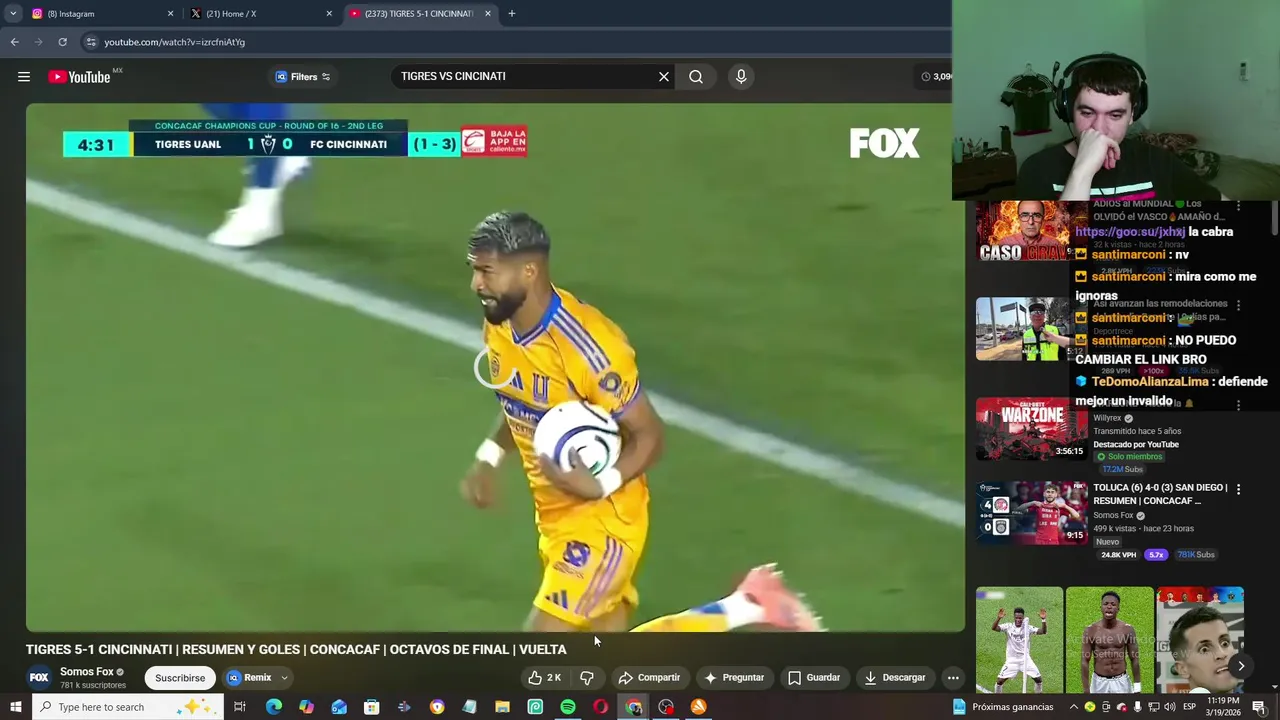Image resolution: width=1280 pixels, height=720 pixels.
Task: Click the video player to pause
Action: pyautogui.click(x=496, y=368)
